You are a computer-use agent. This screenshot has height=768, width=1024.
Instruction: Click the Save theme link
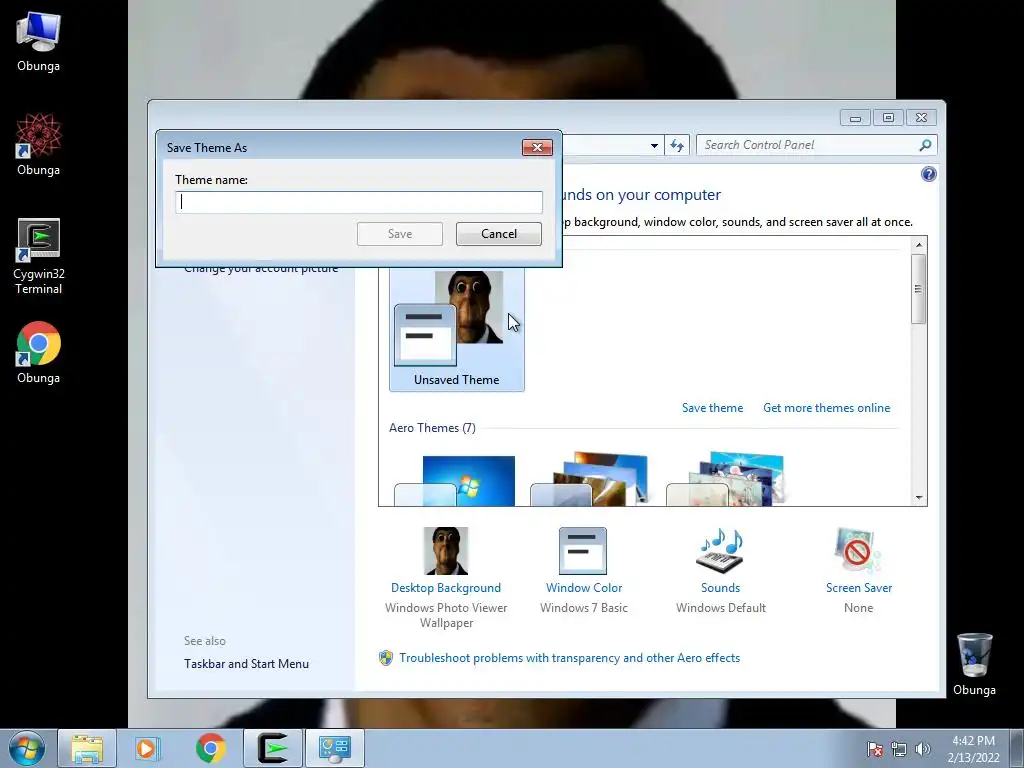click(712, 408)
